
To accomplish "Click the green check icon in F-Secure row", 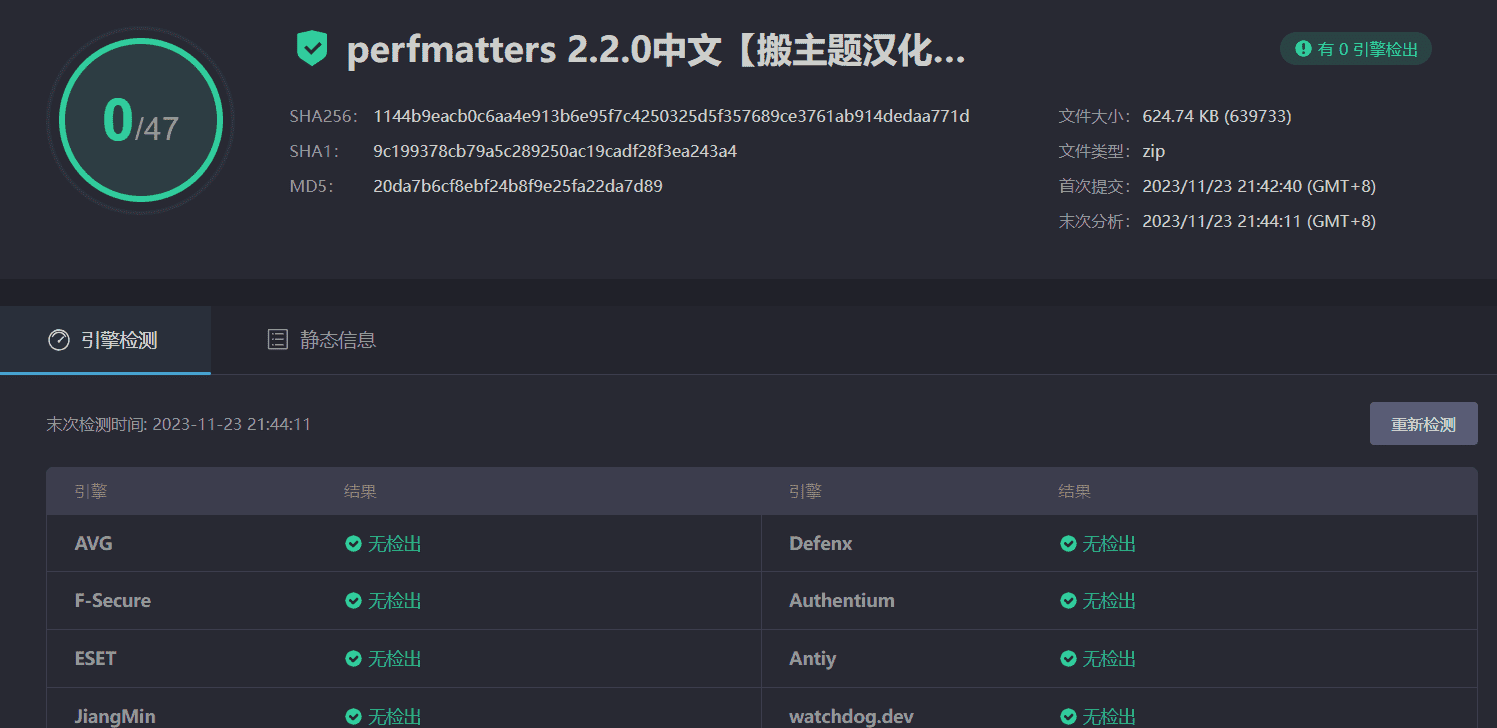I will pyautogui.click(x=353, y=601).
